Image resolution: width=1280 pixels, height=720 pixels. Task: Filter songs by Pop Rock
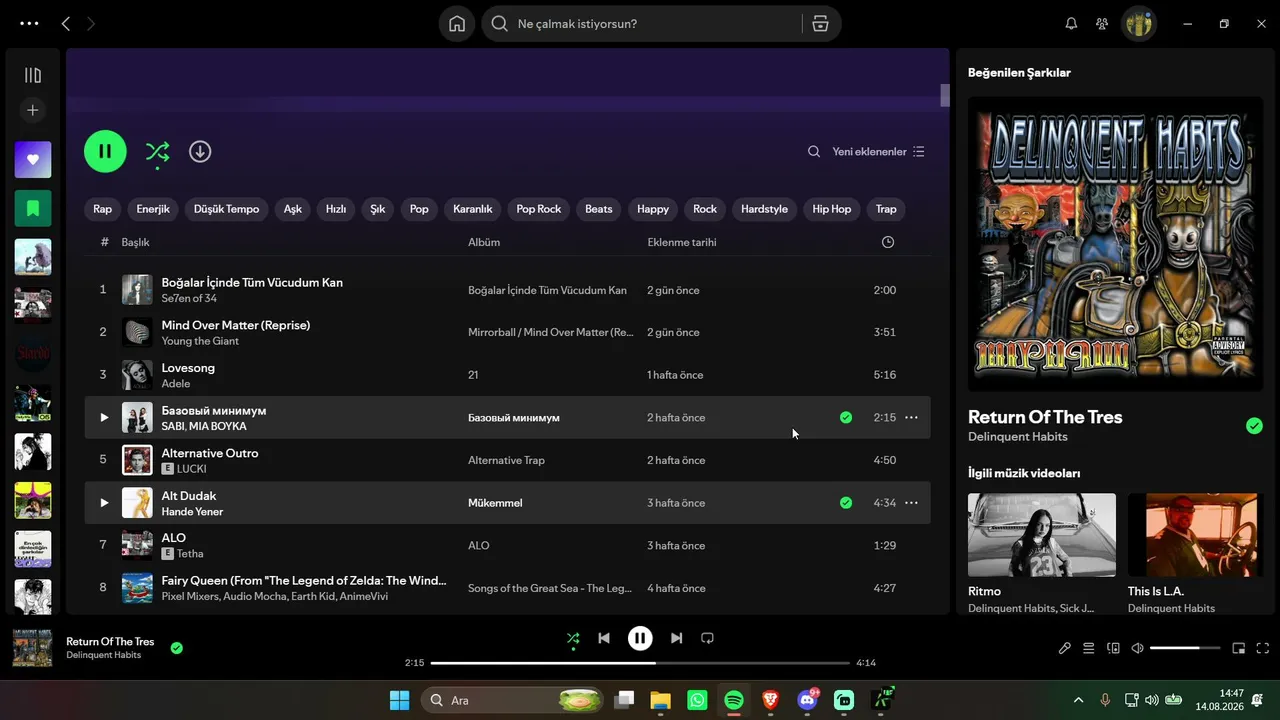(539, 209)
